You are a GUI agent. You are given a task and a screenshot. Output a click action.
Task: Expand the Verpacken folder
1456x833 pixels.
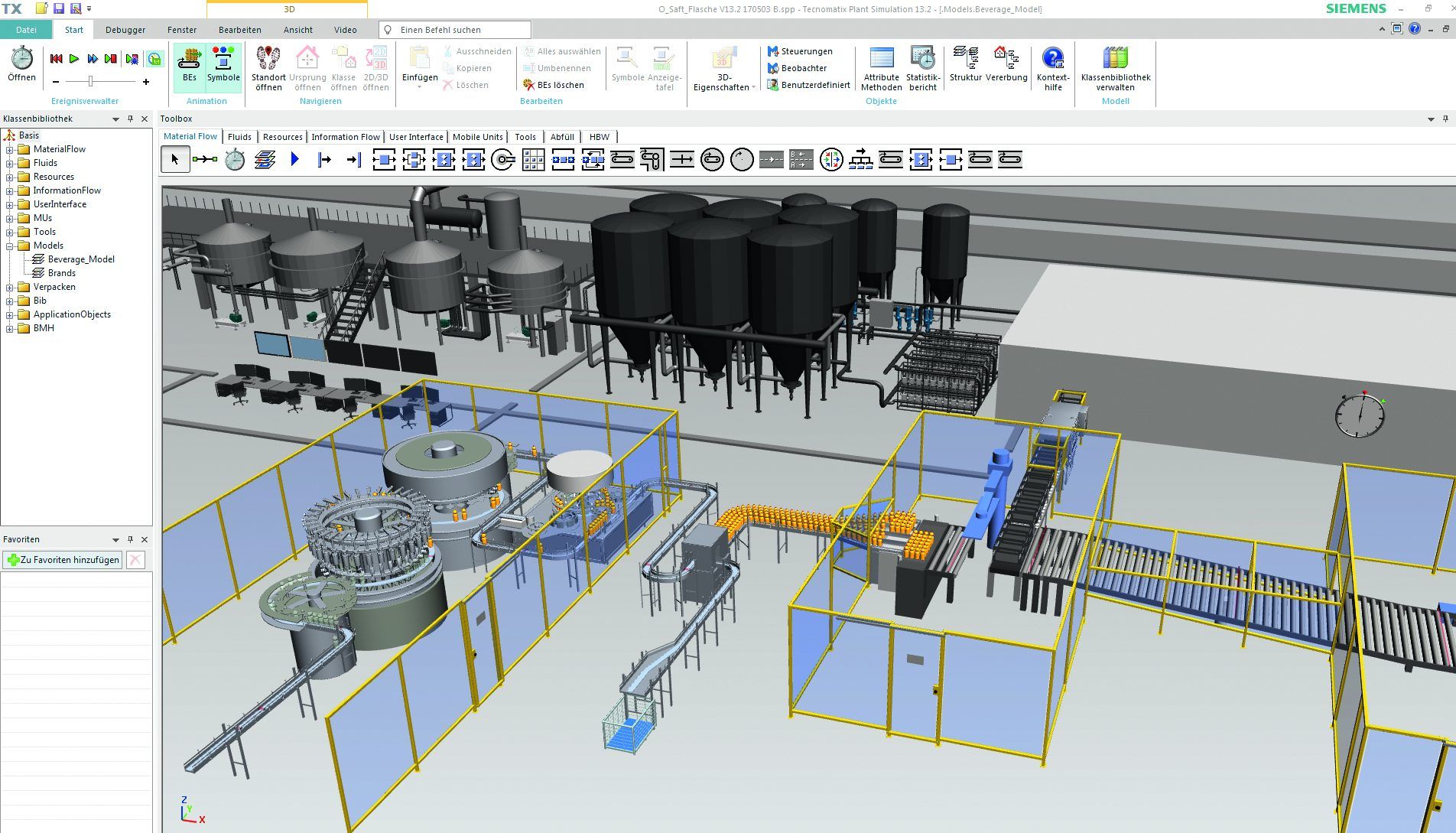[10, 287]
